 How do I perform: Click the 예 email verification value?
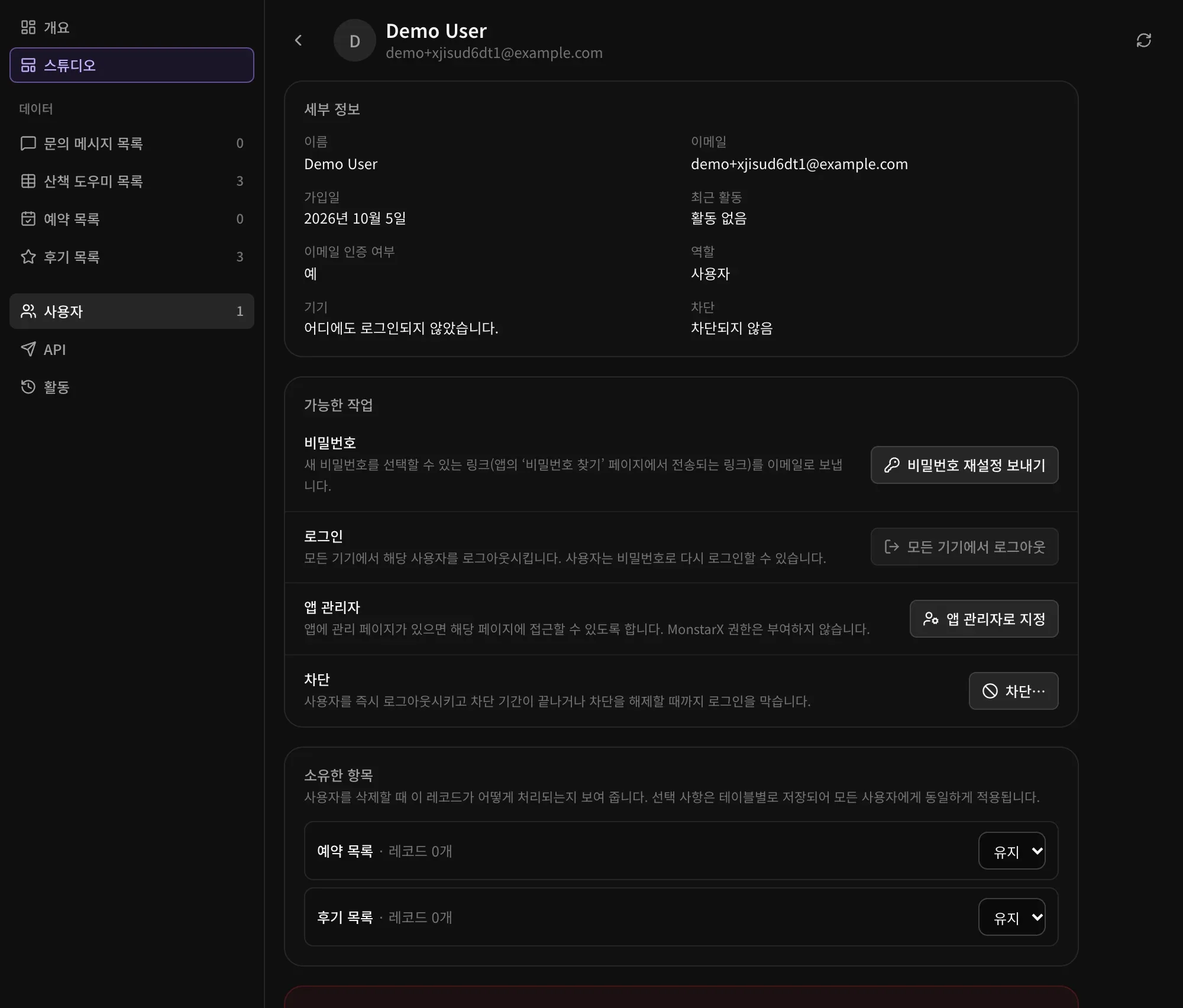click(x=311, y=274)
